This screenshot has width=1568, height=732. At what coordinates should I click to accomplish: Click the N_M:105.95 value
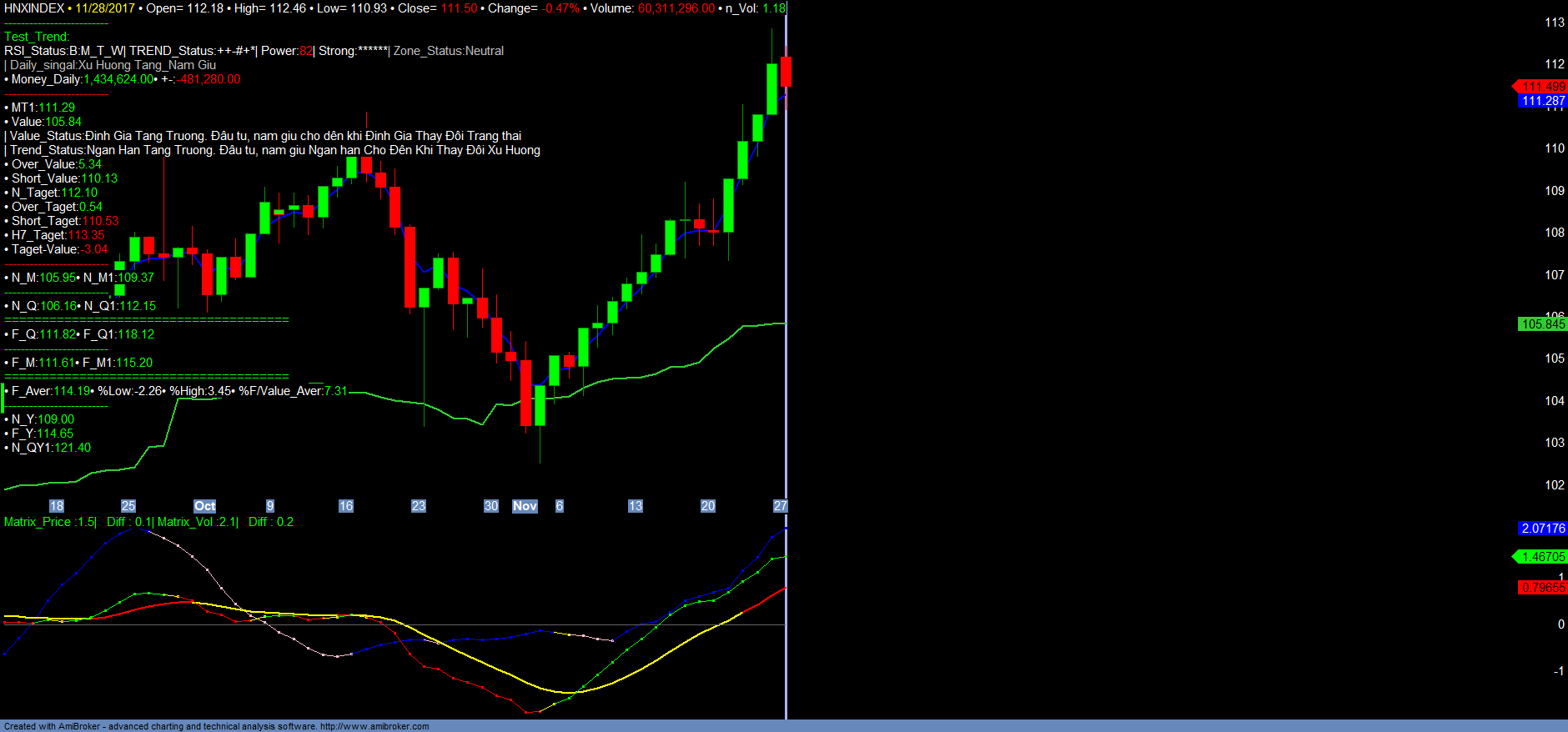[43, 278]
